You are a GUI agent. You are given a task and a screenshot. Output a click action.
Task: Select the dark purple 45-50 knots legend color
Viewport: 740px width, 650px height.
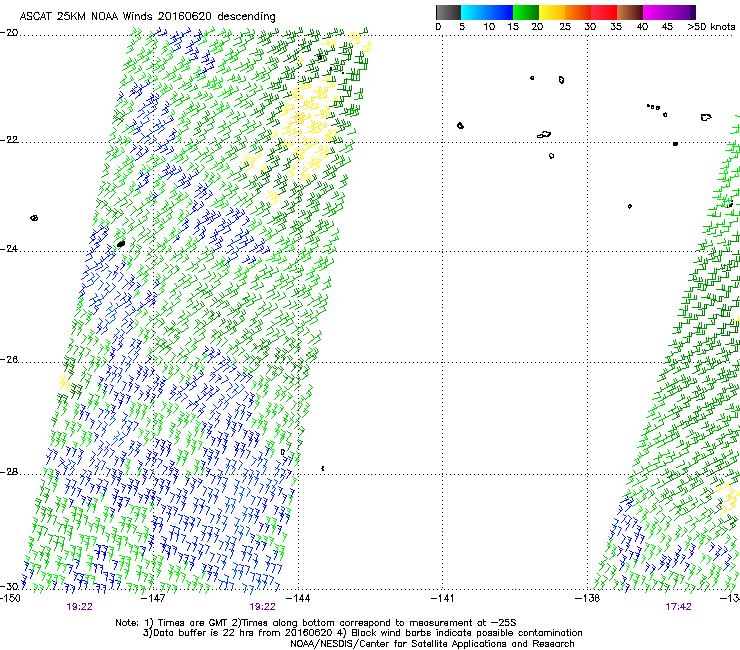click(682, 12)
